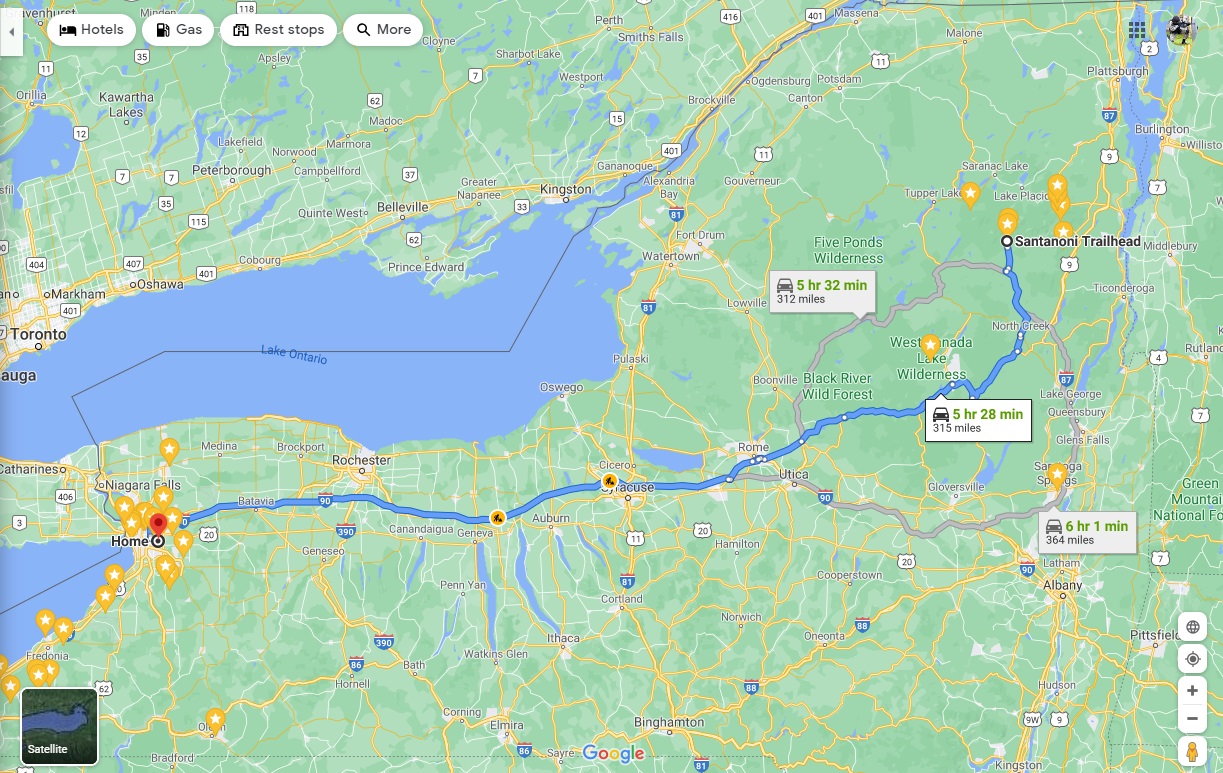Zoom in with the plus button
The height and width of the screenshot is (773, 1223).
[x=1192, y=691]
